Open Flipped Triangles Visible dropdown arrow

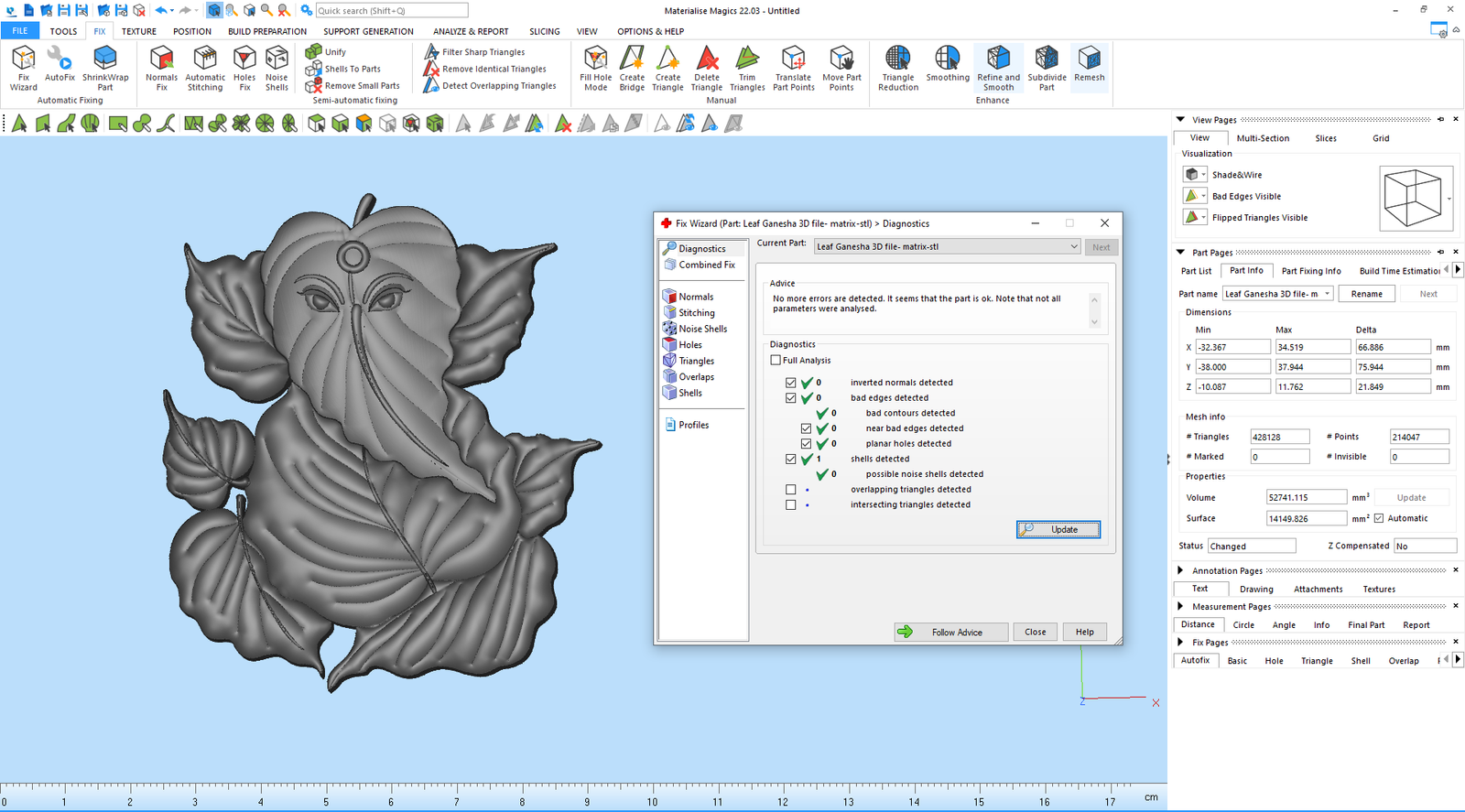click(x=1203, y=218)
